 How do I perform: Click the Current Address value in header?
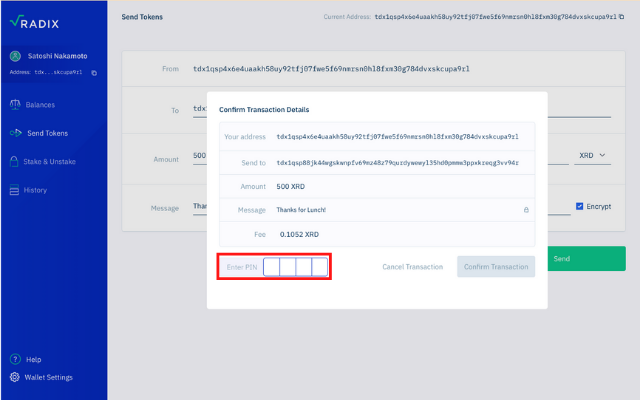496,17
